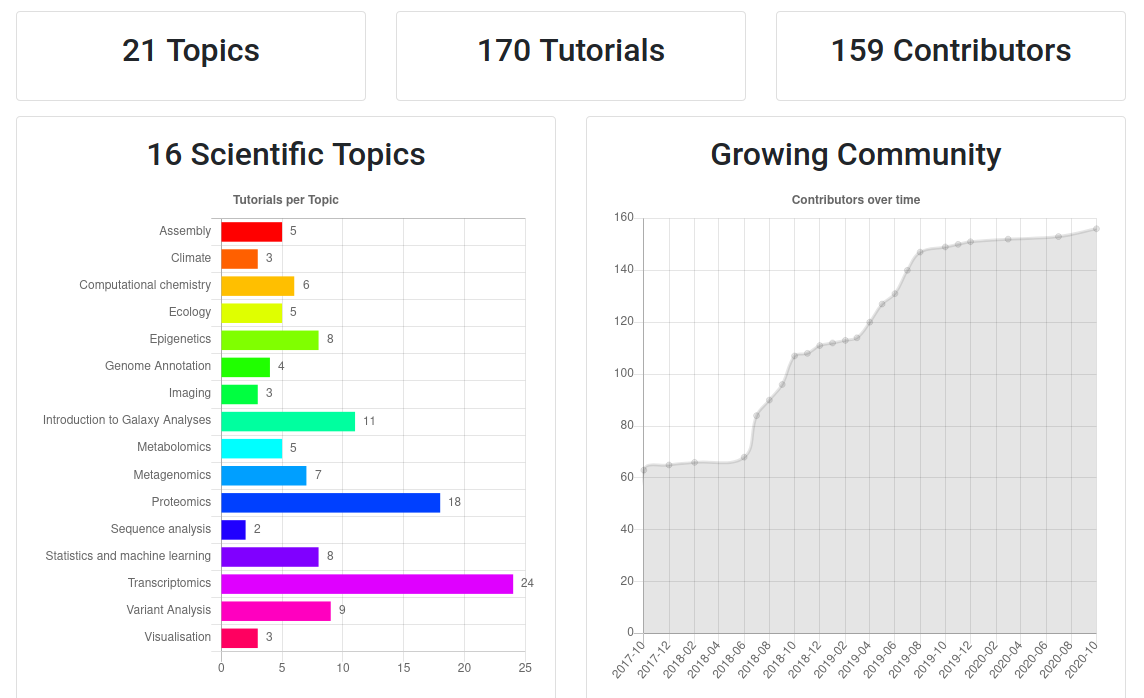
Task: Click the Ecology bar in chart
Action: 252,312
